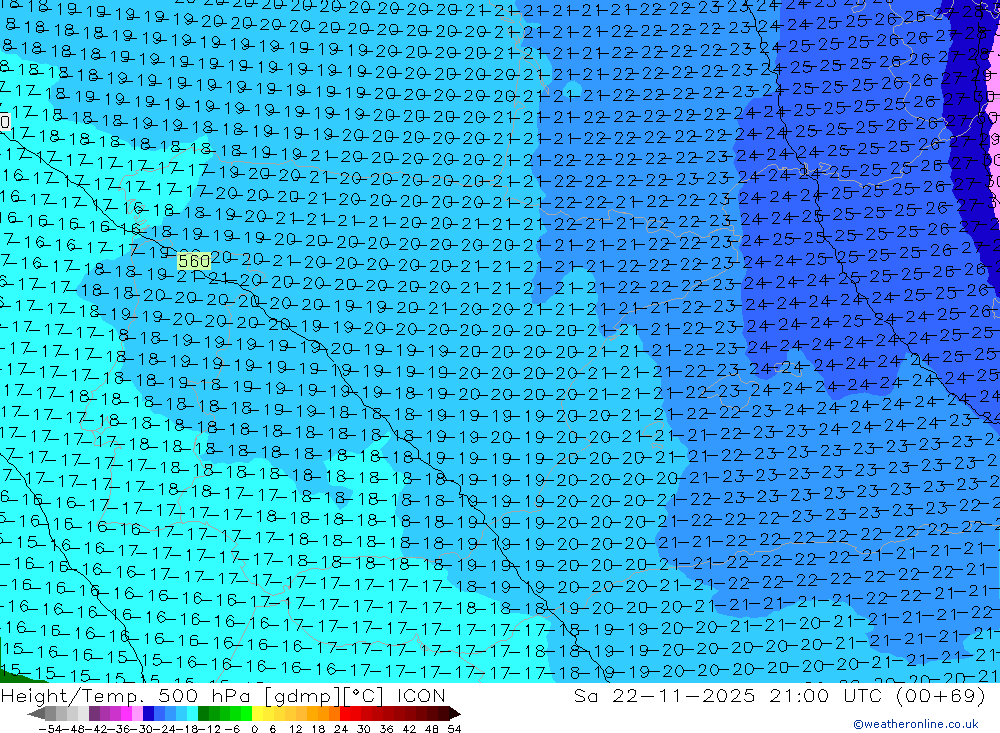Open the weatheronline.co.uk copyright link
The image size is (1000, 733).
(916, 724)
